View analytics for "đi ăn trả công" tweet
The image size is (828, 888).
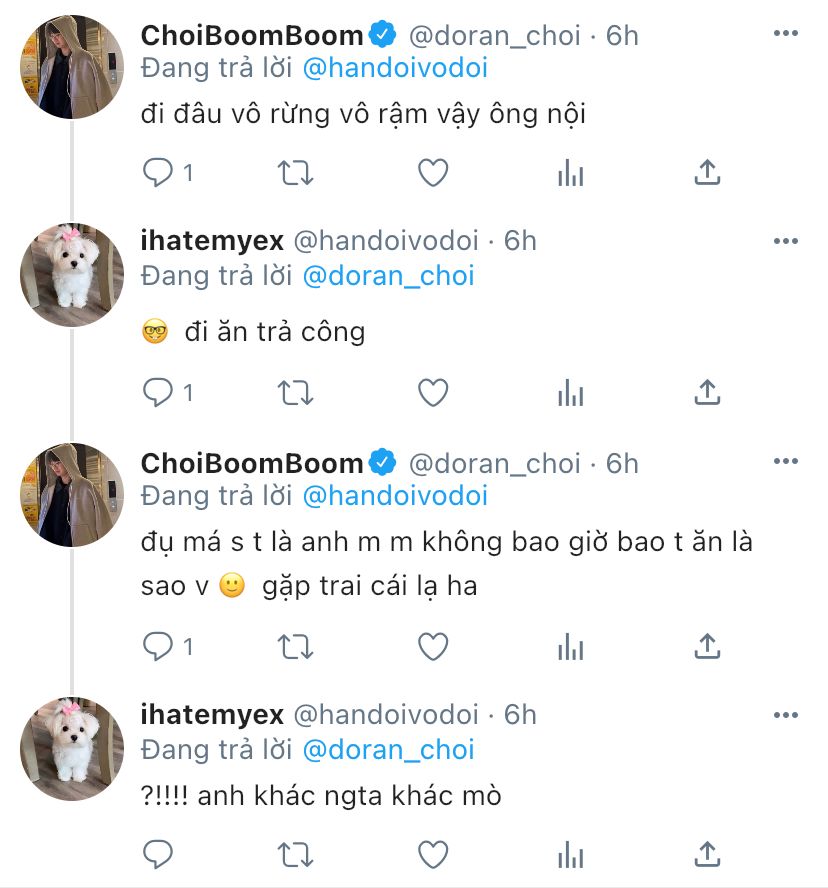tap(570, 393)
